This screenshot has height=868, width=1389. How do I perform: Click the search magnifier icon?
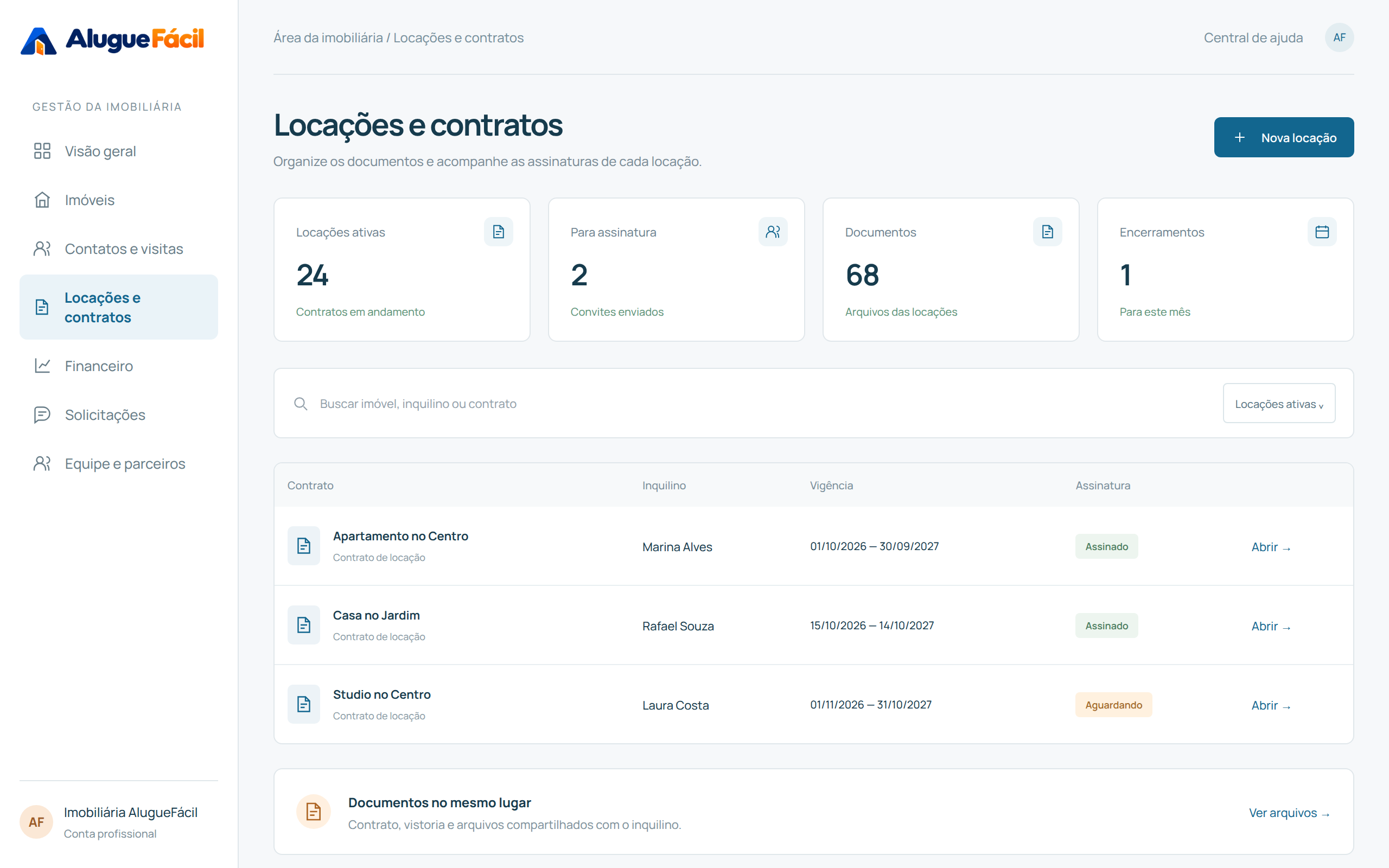[x=300, y=404]
